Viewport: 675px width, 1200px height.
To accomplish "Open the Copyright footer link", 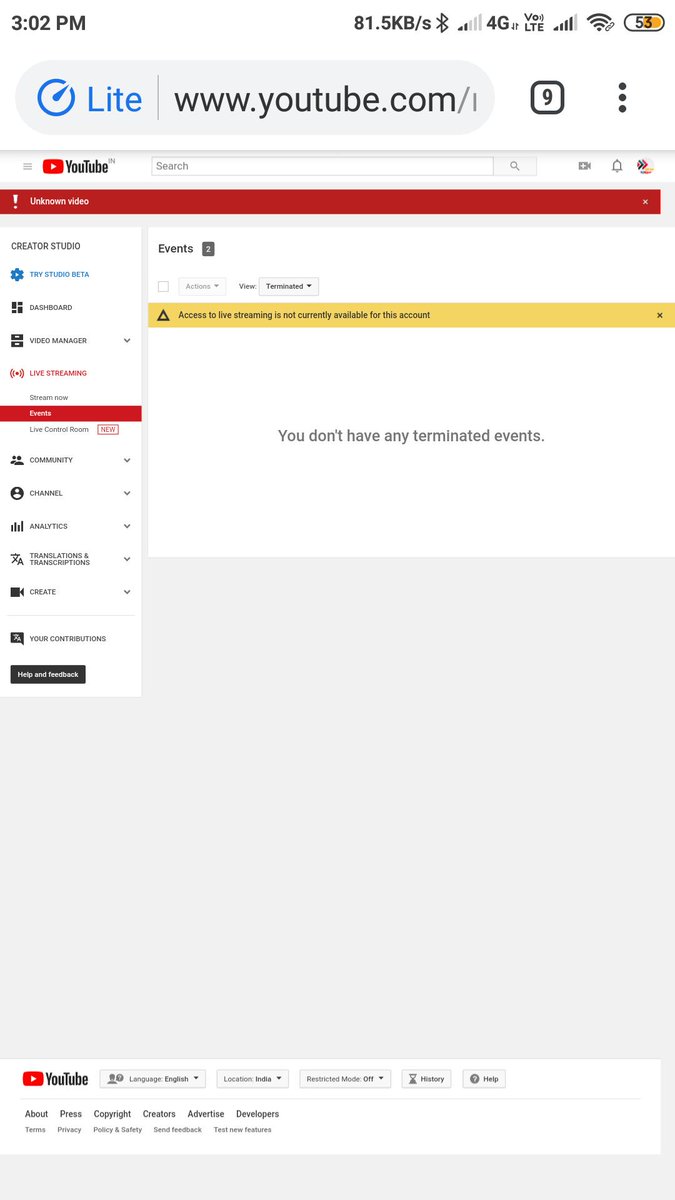I will click(x=112, y=1114).
